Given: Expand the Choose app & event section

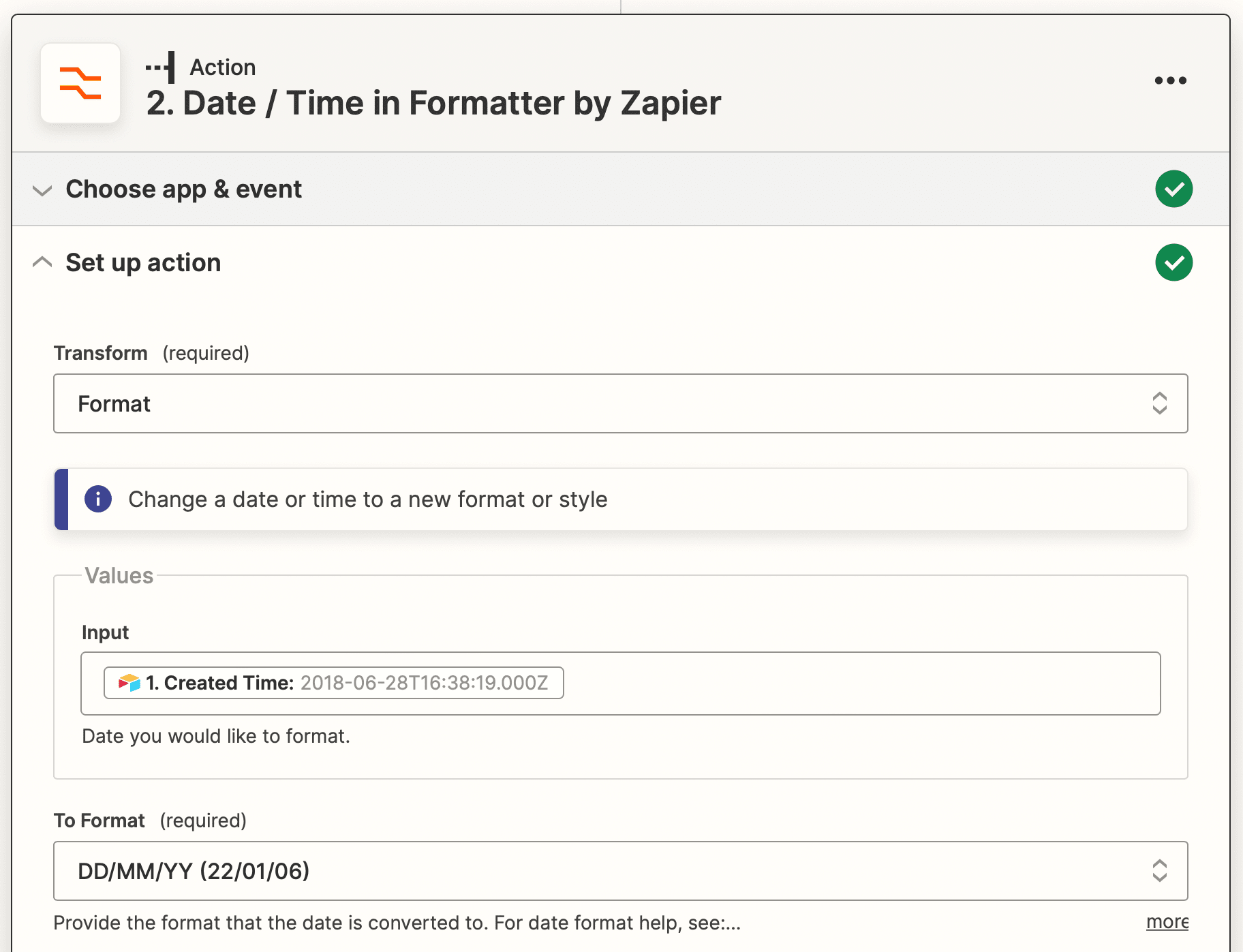Looking at the screenshot, I should click(42, 190).
